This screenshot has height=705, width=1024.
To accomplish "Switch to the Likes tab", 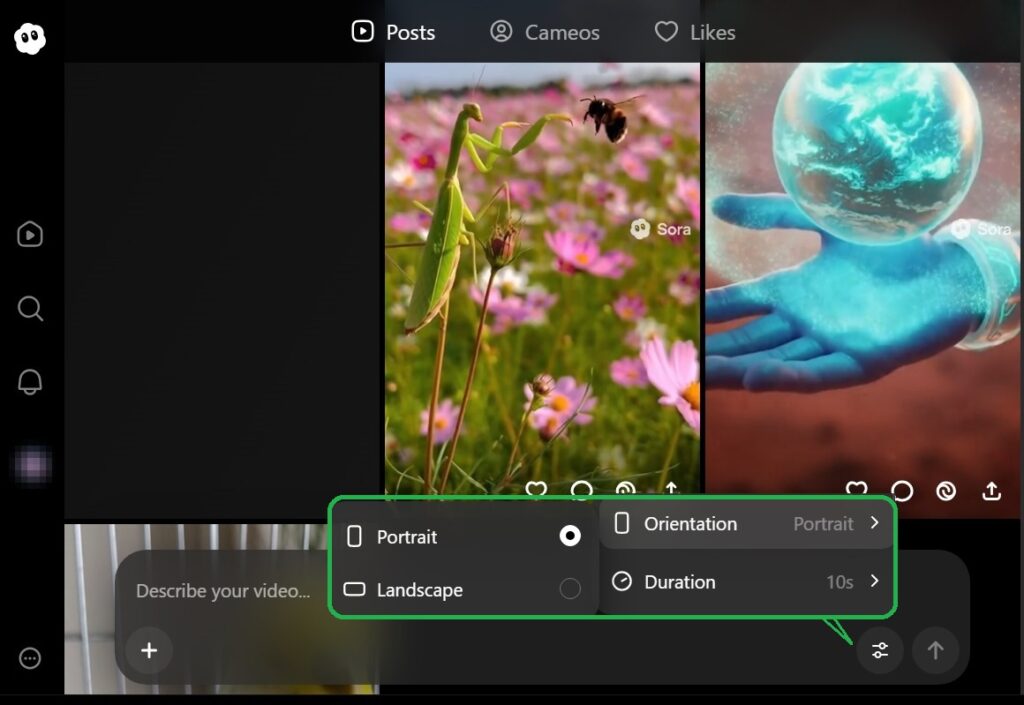I will coord(695,32).
